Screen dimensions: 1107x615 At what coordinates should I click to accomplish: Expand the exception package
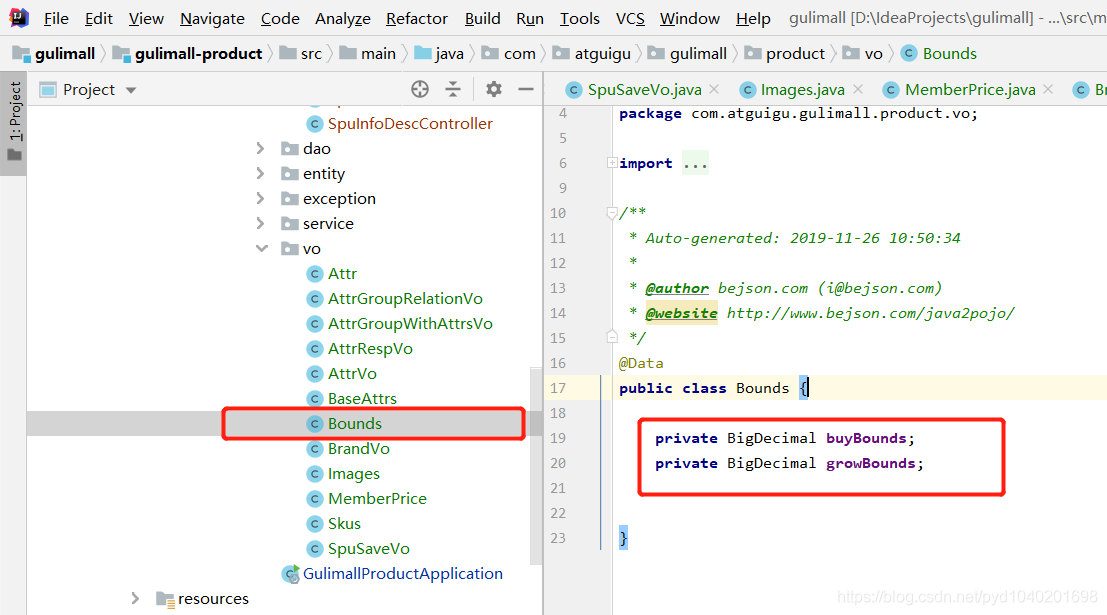(x=261, y=198)
